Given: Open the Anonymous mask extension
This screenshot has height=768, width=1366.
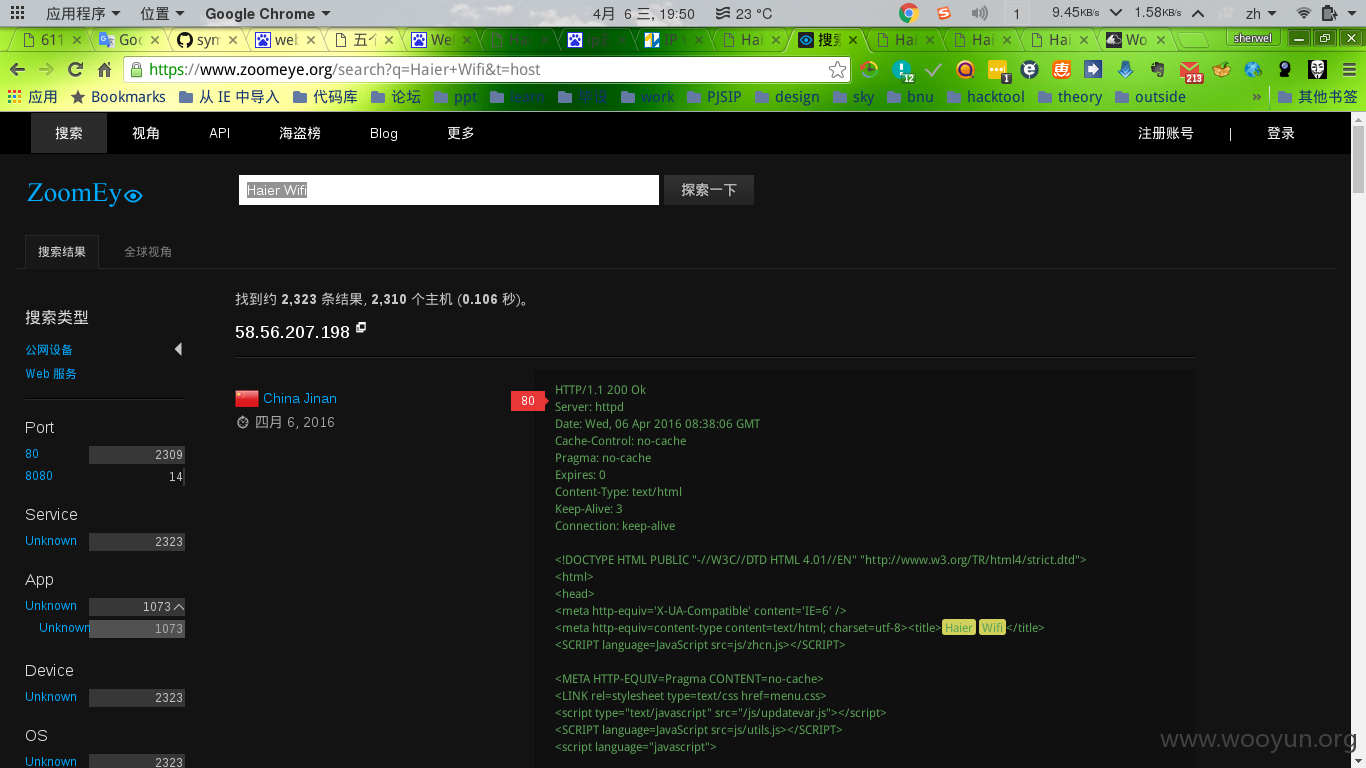Looking at the screenshot, I should [1318, 70].
